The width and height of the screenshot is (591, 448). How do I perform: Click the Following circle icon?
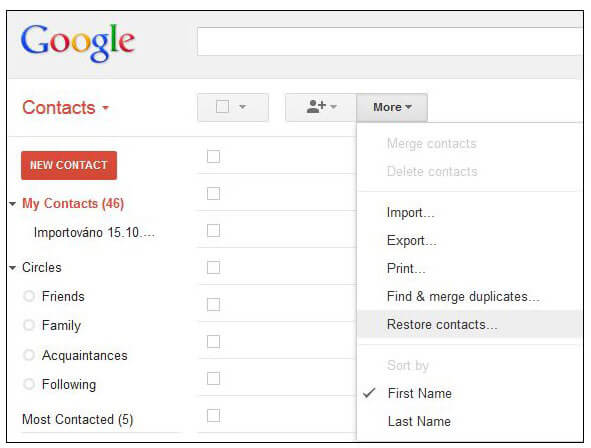29,384
